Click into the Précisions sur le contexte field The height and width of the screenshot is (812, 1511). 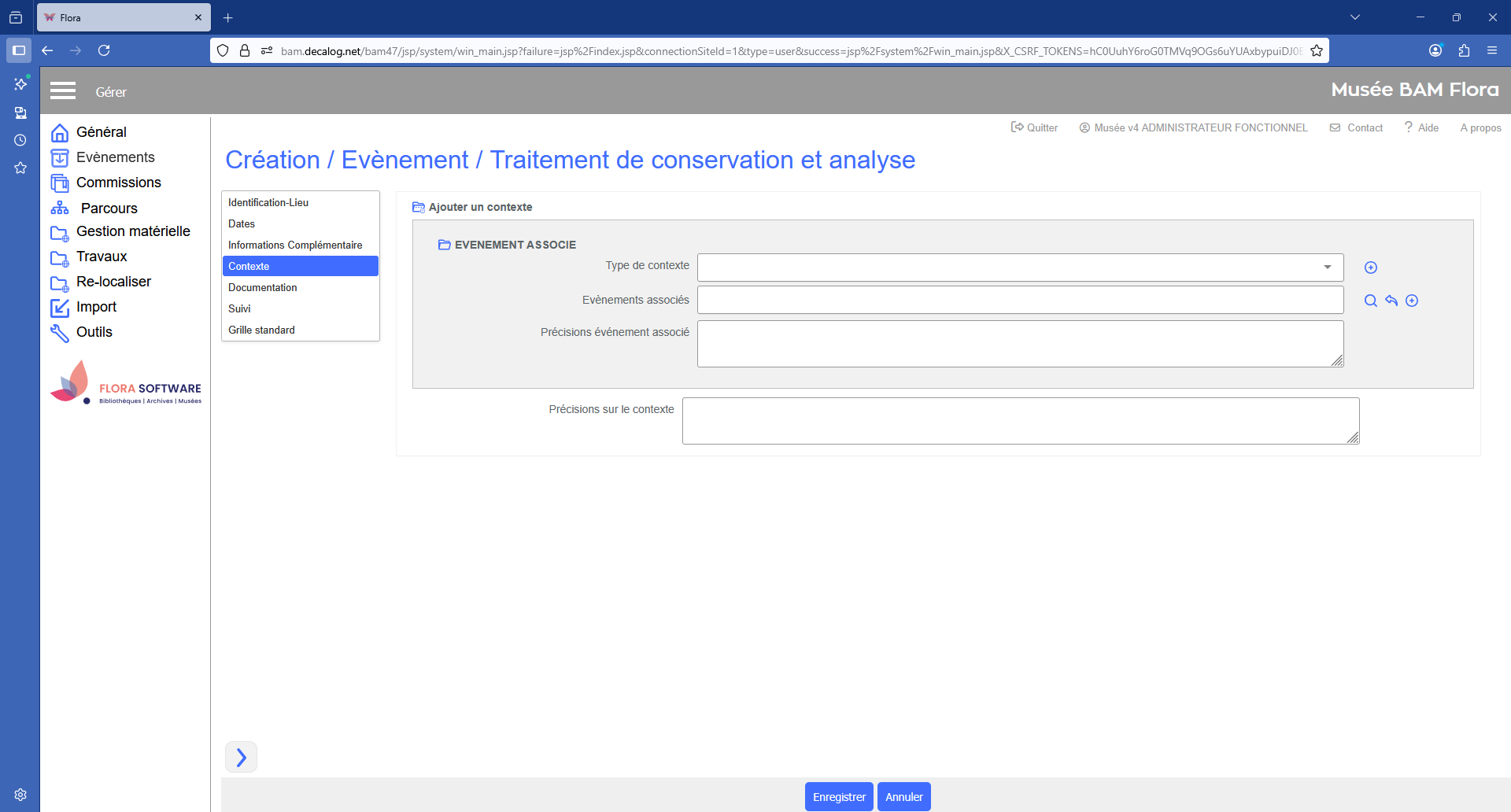(1020, 421)
